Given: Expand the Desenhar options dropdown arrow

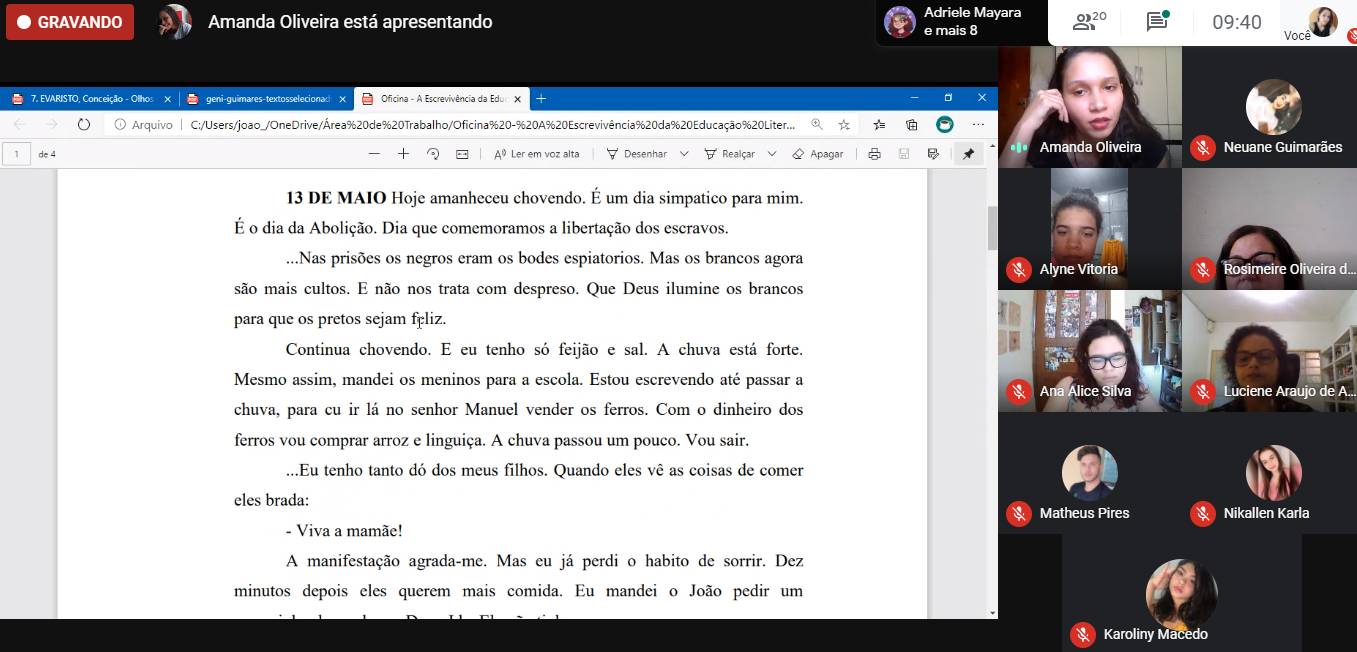Looking at the screenshot, I should click(684, 154).
